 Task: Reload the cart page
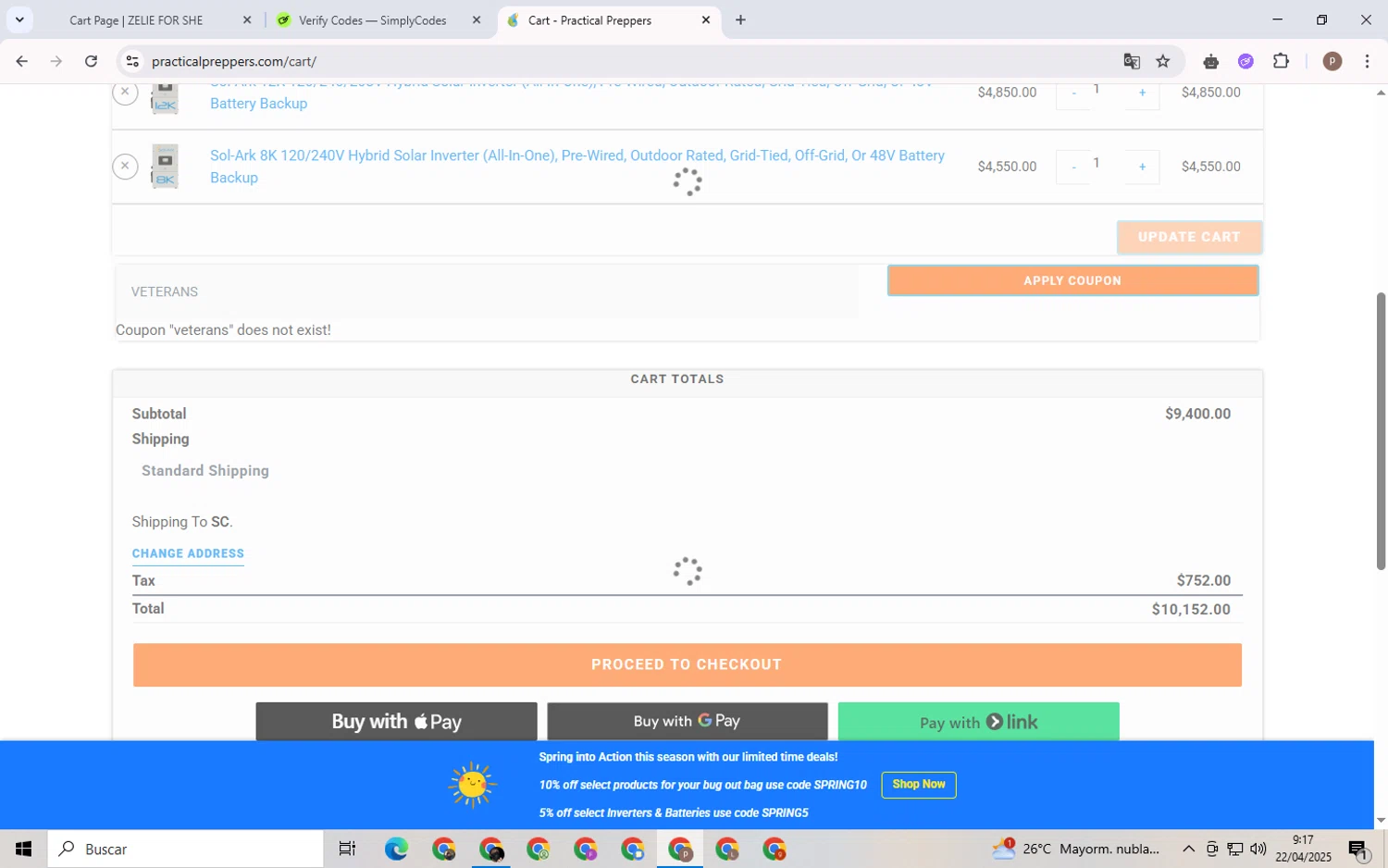tap(91, 62)
